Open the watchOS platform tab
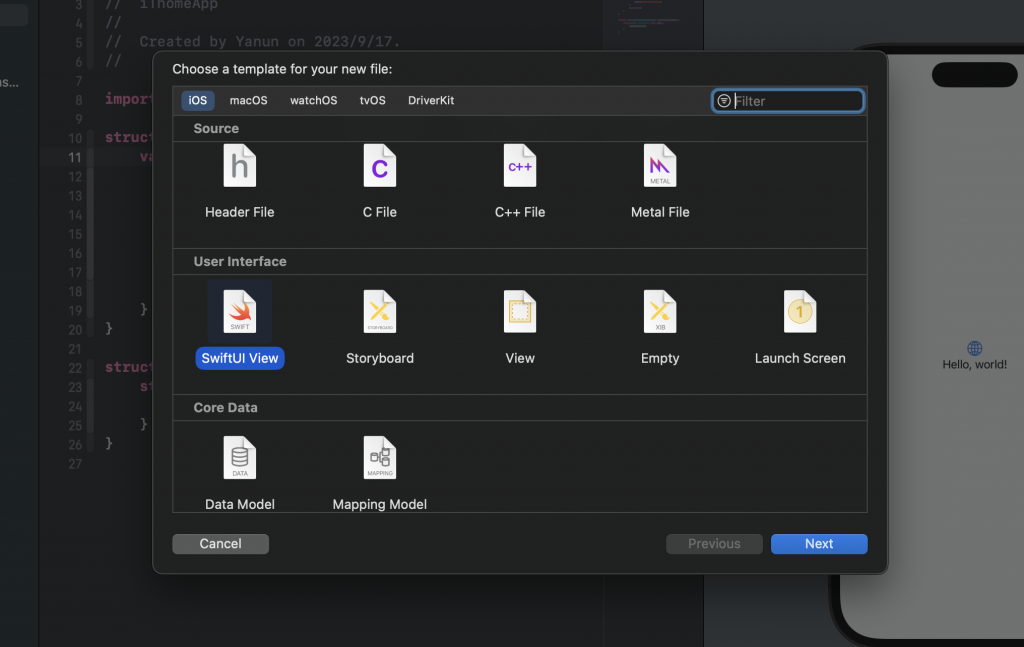The height and width of the screenshot is (647, 1024). (313, 101)
